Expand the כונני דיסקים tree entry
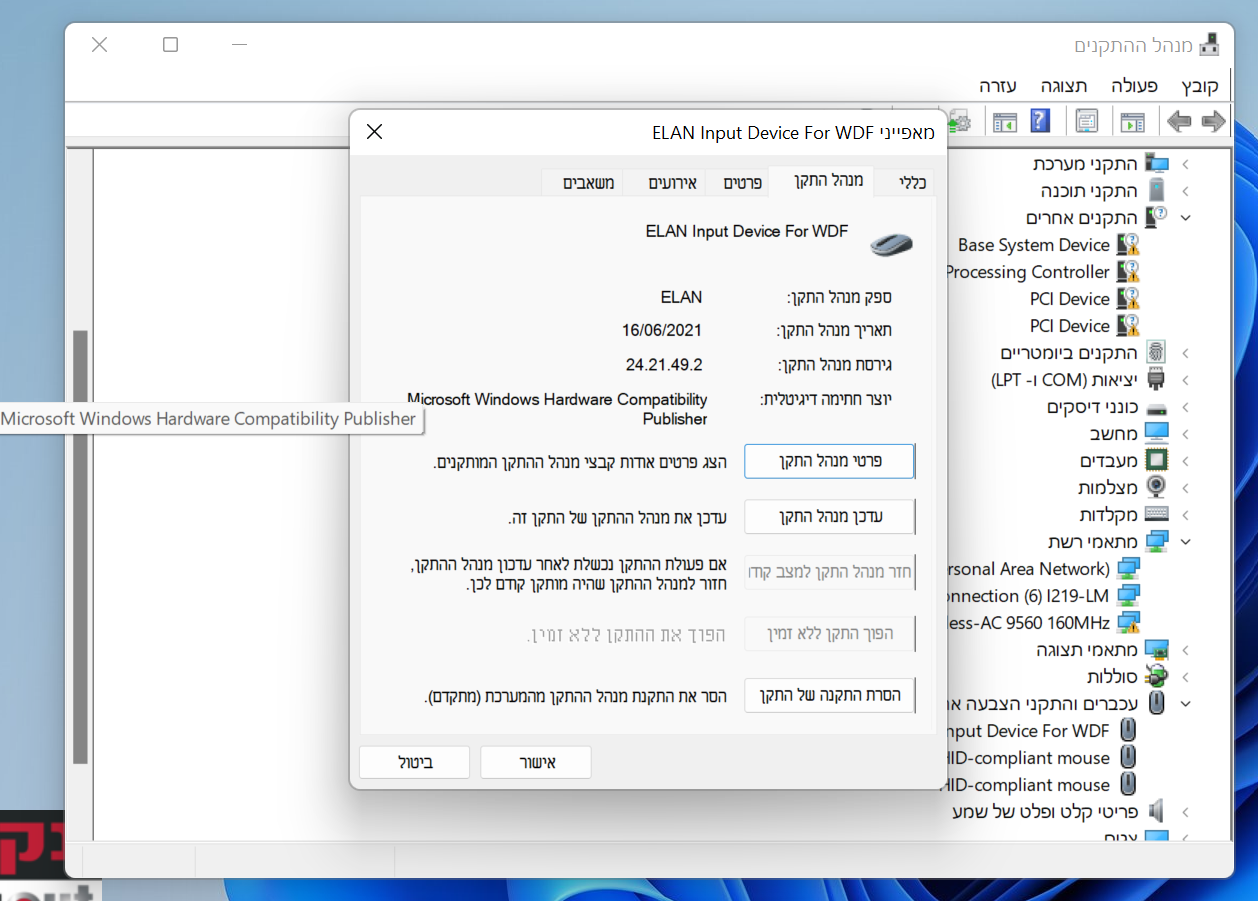 1186,407
